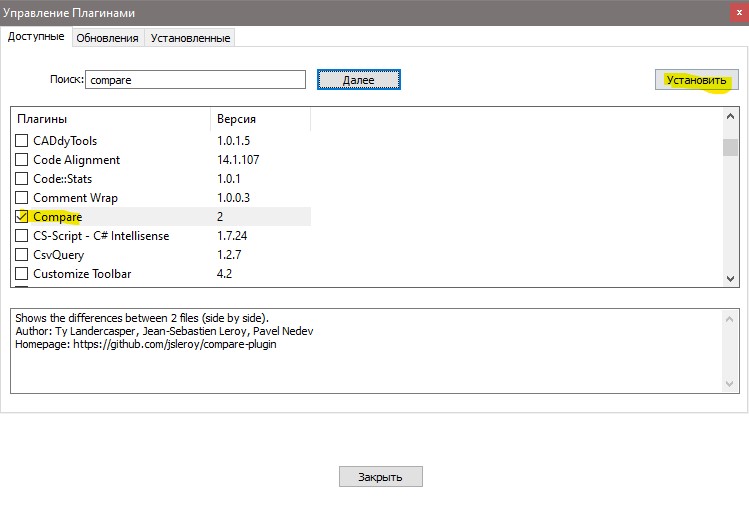Click the Author line in description

(x=164, y=331)
